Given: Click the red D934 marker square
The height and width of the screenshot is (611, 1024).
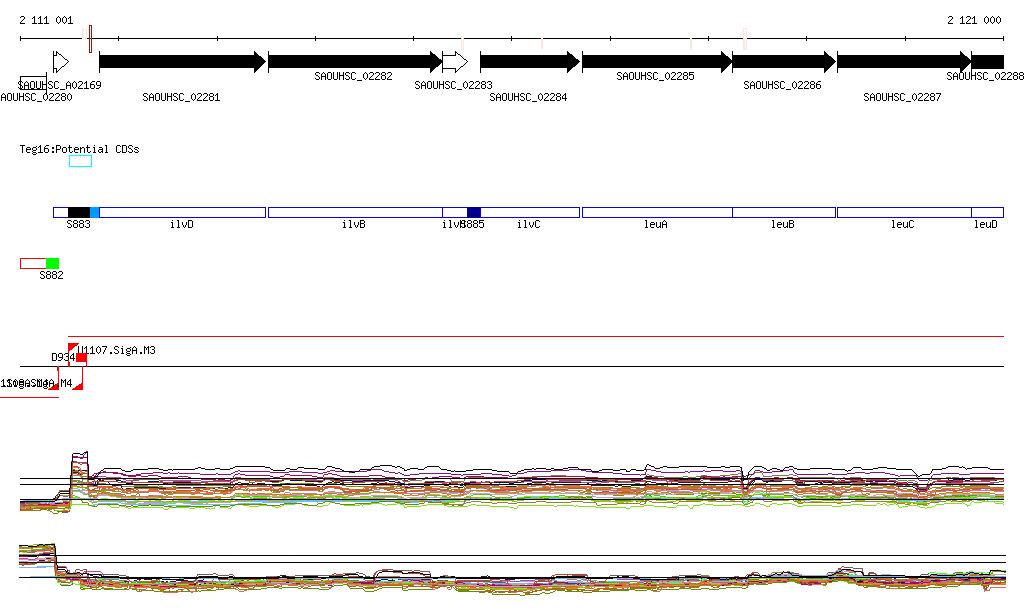Looking at the screenshot, I should pos(81,357).
